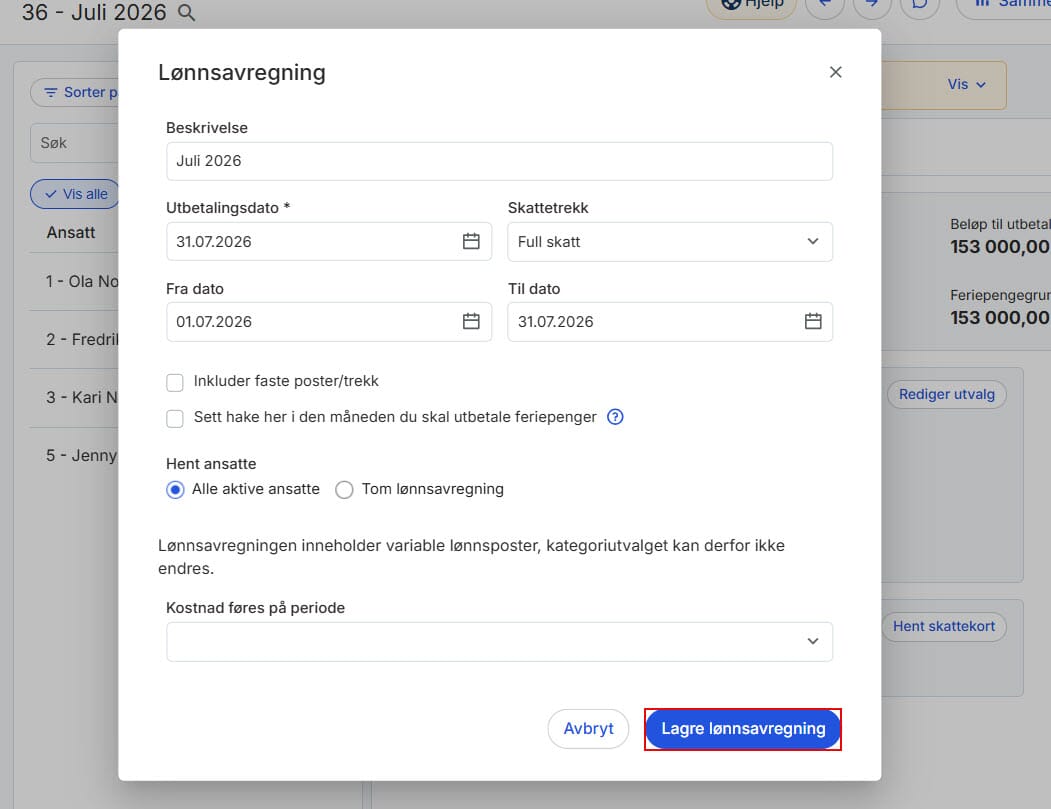Click the 36 - Juli 2026 page title
This screenshot has height=809, width=1051.
[x=94, y=12]
